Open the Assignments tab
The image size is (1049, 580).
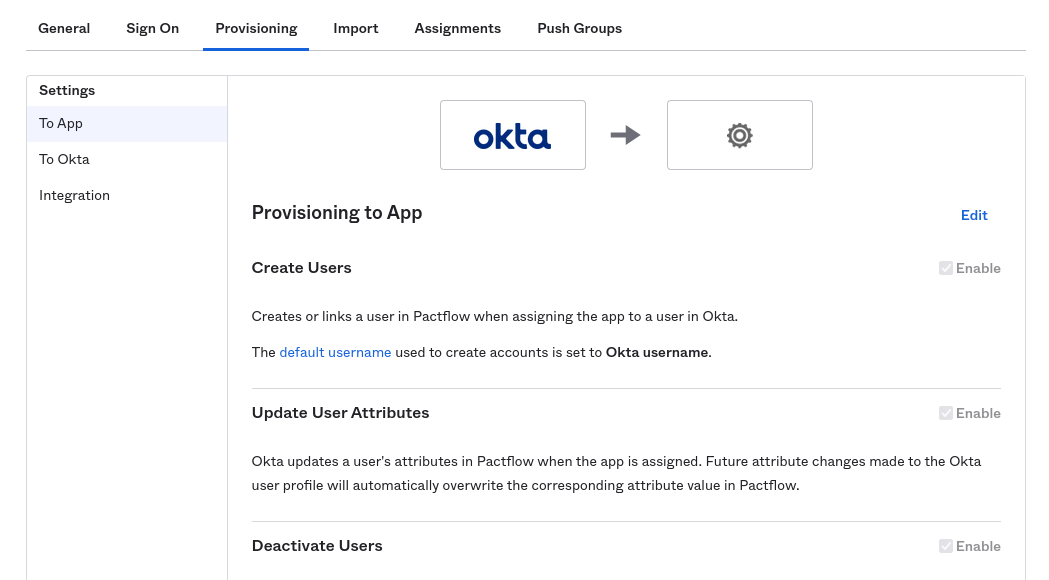(x=457, y=28)
